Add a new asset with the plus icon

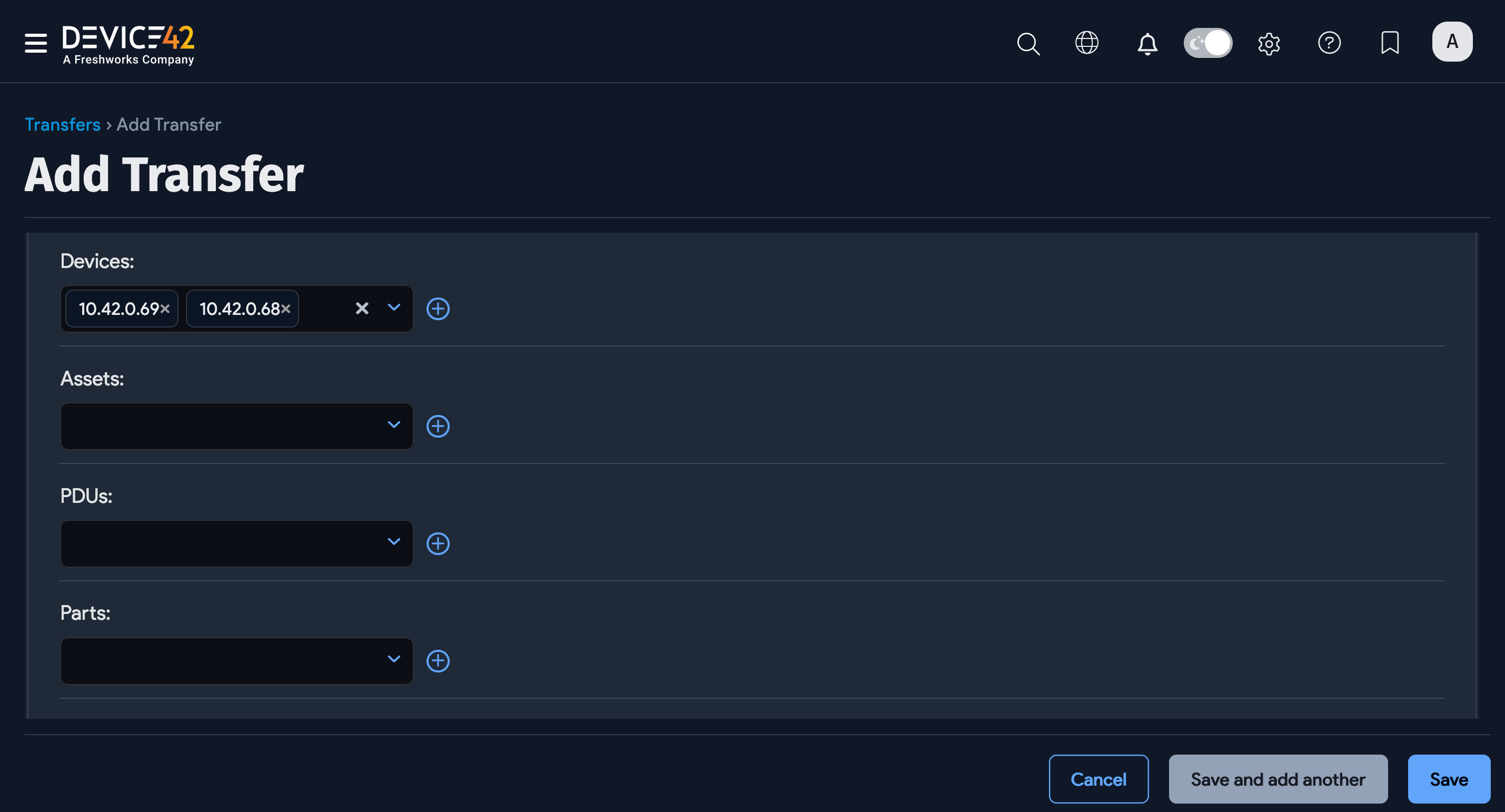(x=439, y=426)
